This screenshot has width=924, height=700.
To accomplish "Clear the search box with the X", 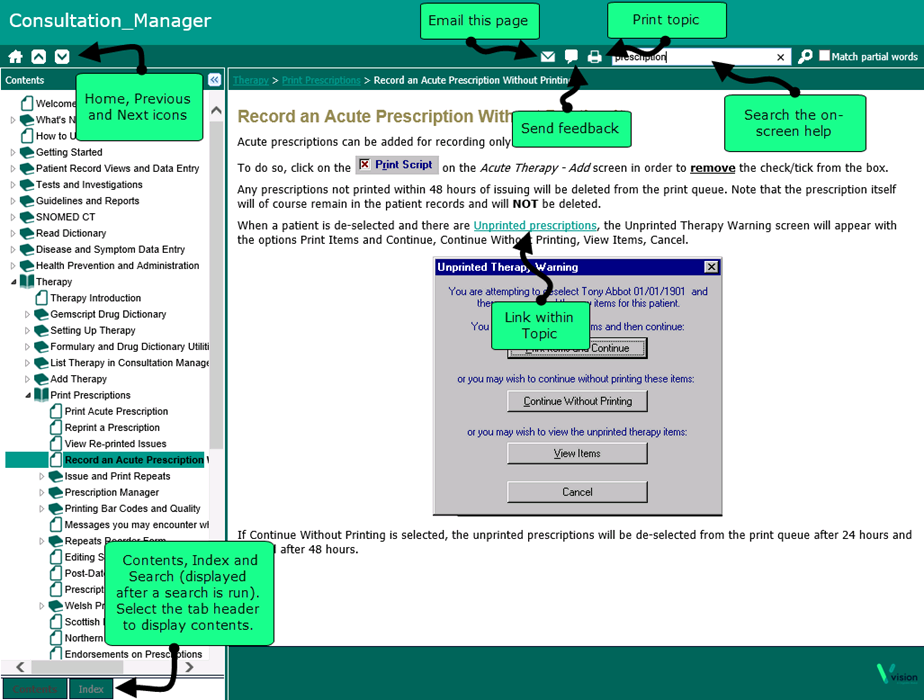I will 781,57.
